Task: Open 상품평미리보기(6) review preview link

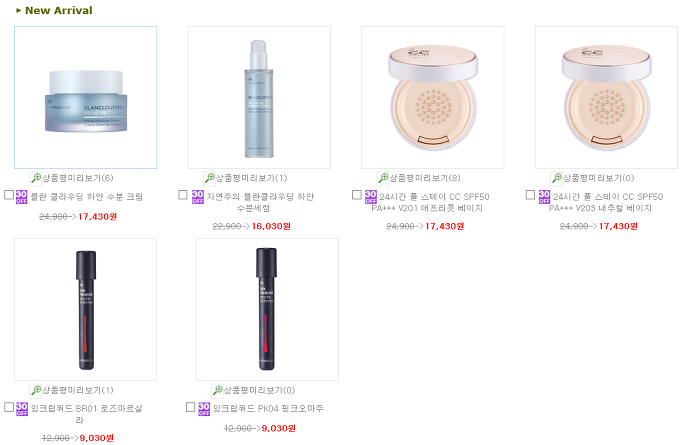Action: tap(78, 178)
